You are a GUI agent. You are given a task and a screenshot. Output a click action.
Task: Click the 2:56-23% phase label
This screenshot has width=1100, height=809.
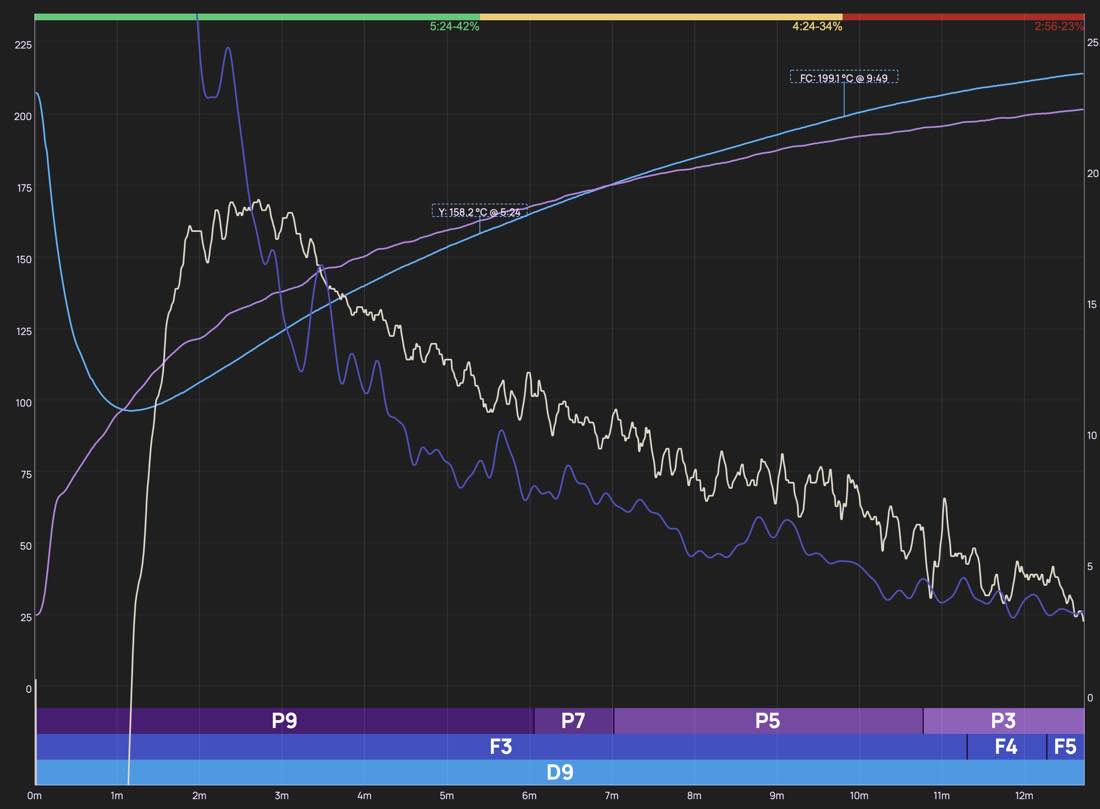[1059, 27]
